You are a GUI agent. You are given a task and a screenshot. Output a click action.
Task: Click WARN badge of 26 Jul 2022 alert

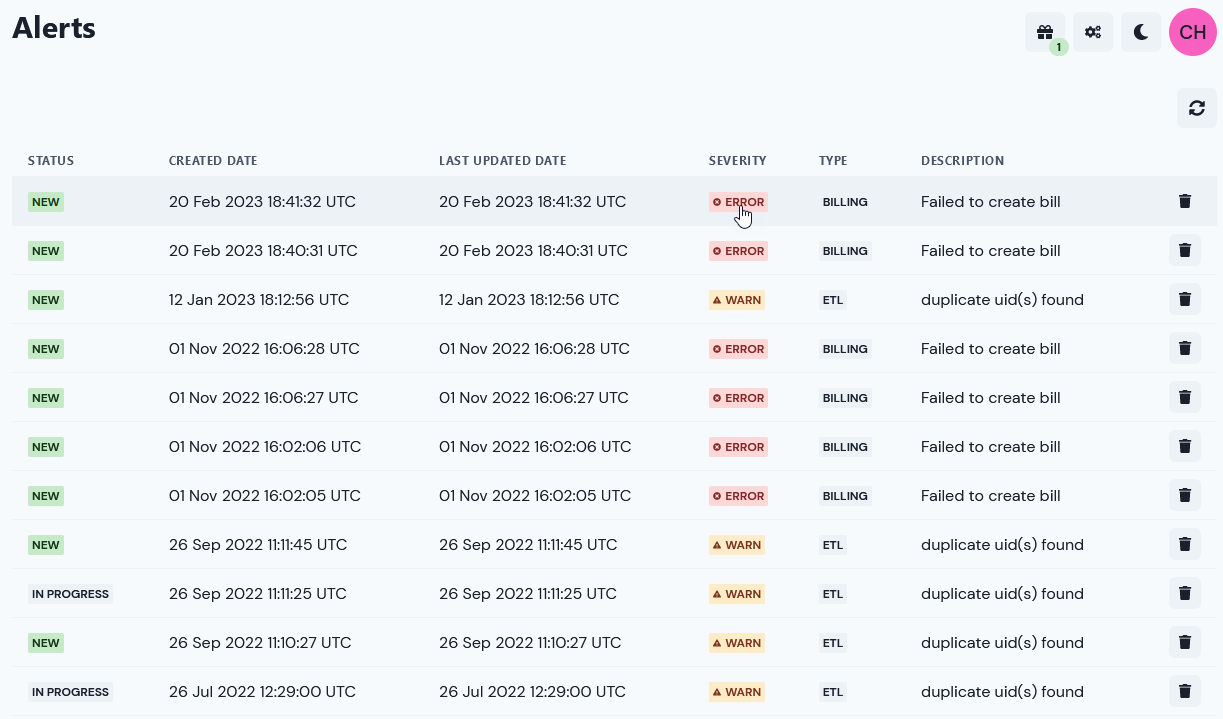[737, 692]
